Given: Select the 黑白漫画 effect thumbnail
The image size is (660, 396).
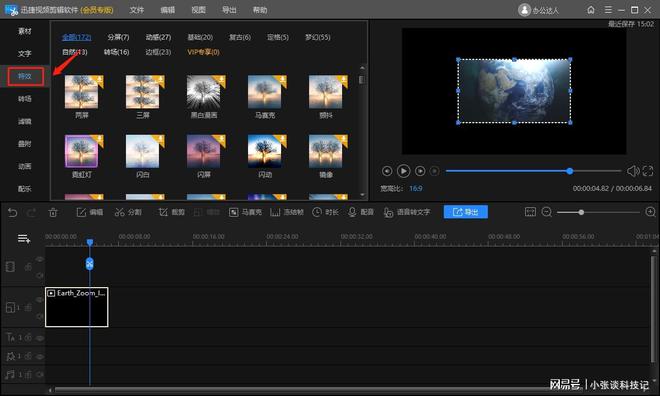Looking at the screenshot, I should [204, 97].
